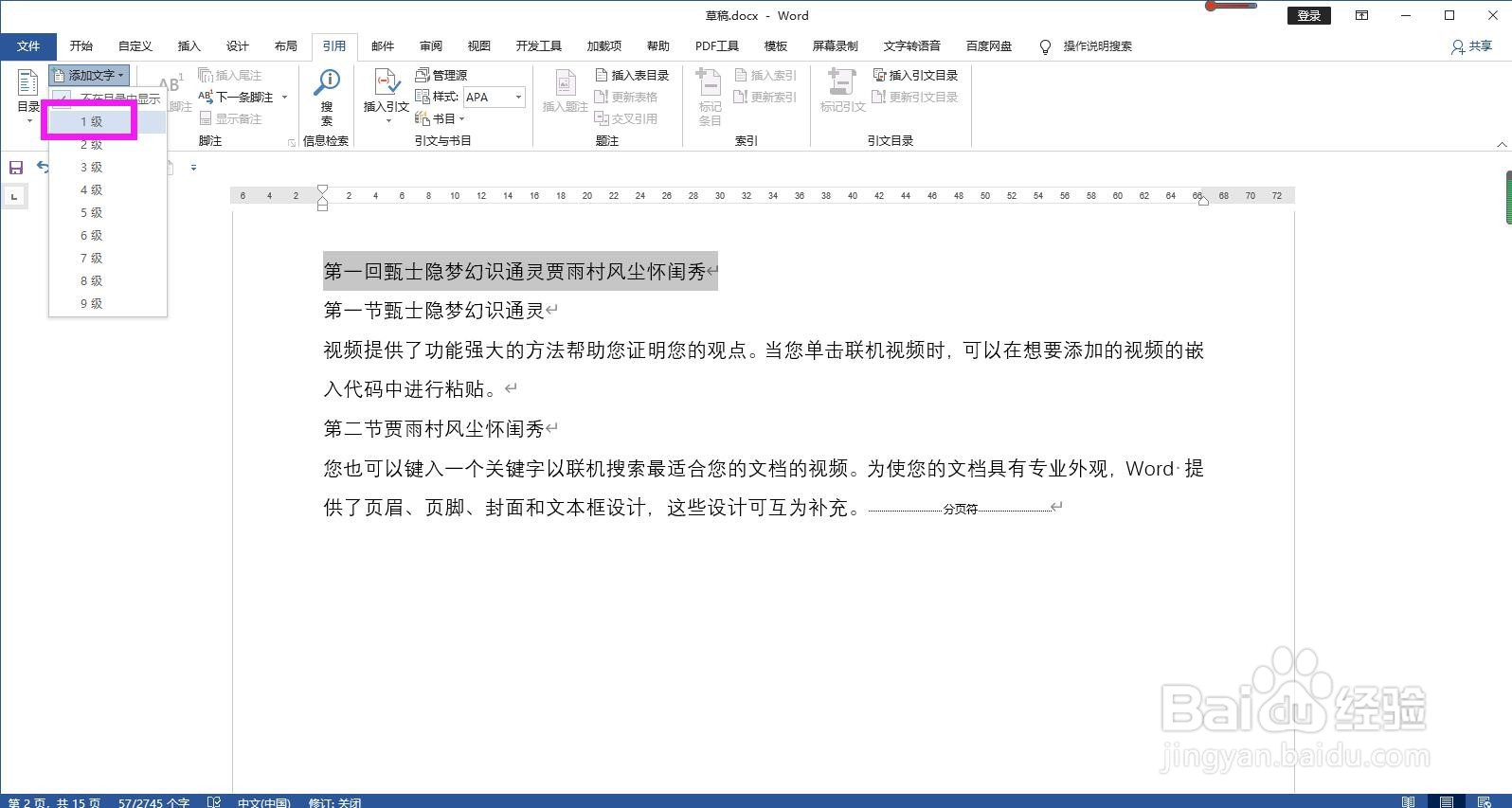Image resolution: width=1512 pixels, height=808 pixels.
Task: Toggle 不在目录中显示 checked option
Action: (x=108, y=99)
